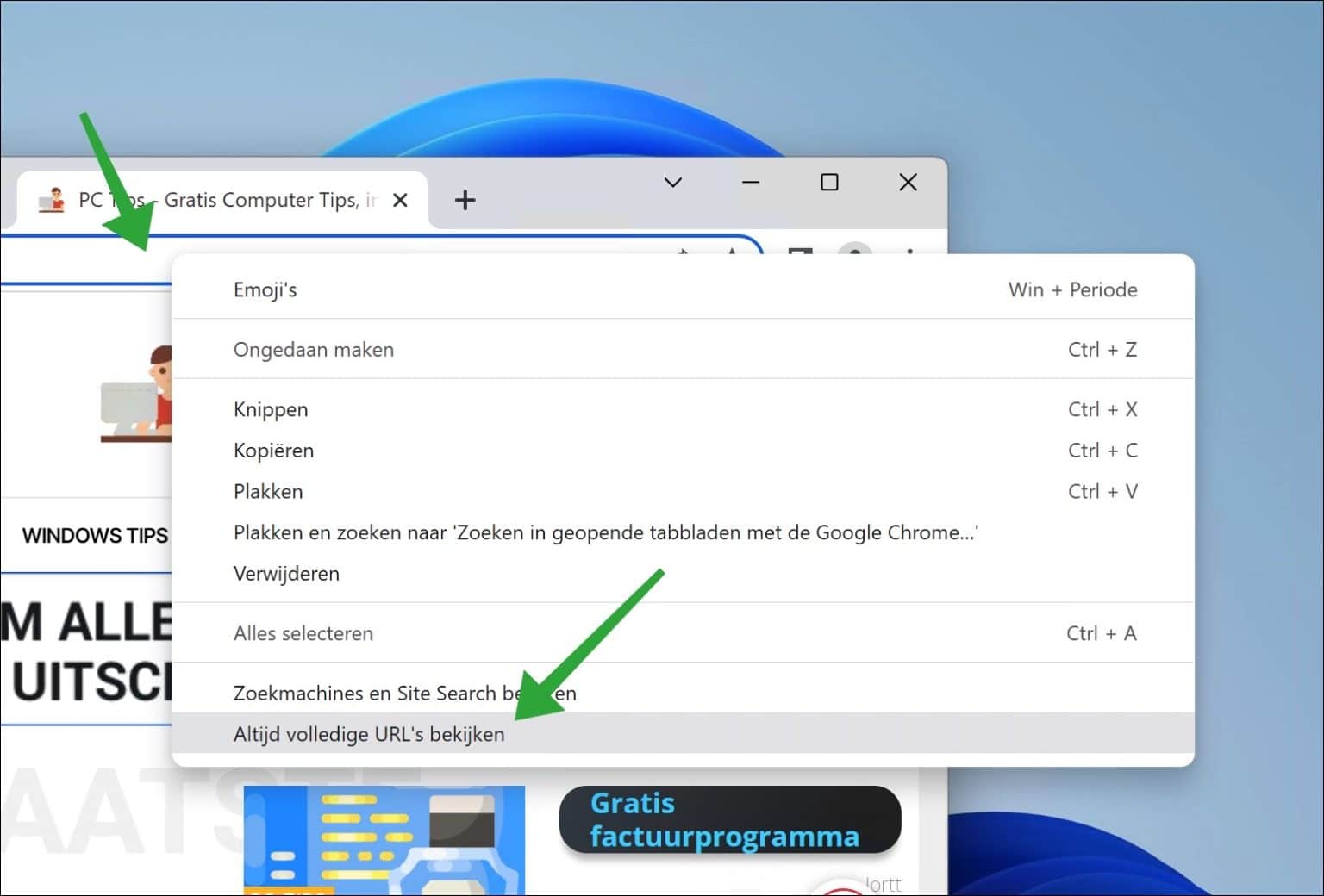
Task: Click the 'Gratis factuurprogramma' link
Action: 730,819
